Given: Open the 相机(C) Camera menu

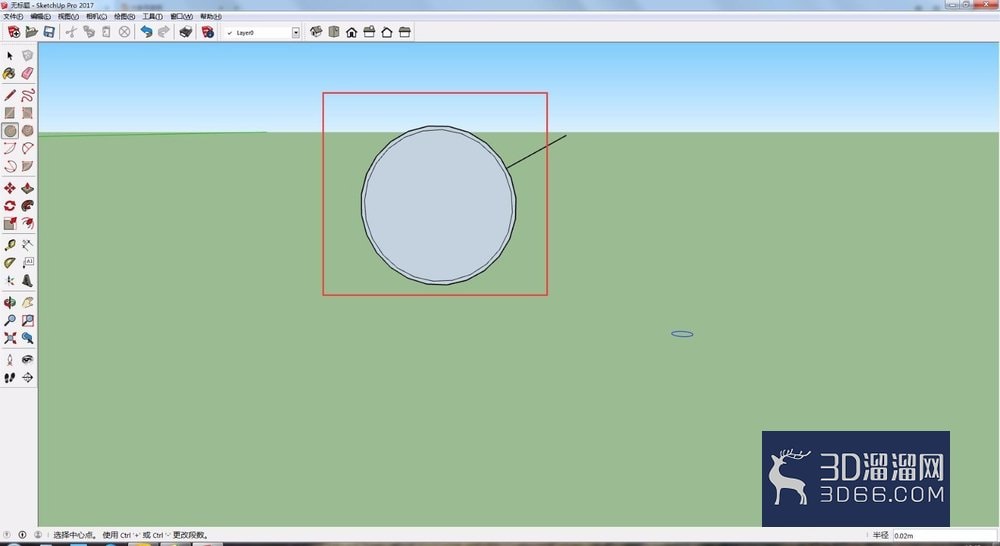Looking at the screenshot, I should coord(96,17).
